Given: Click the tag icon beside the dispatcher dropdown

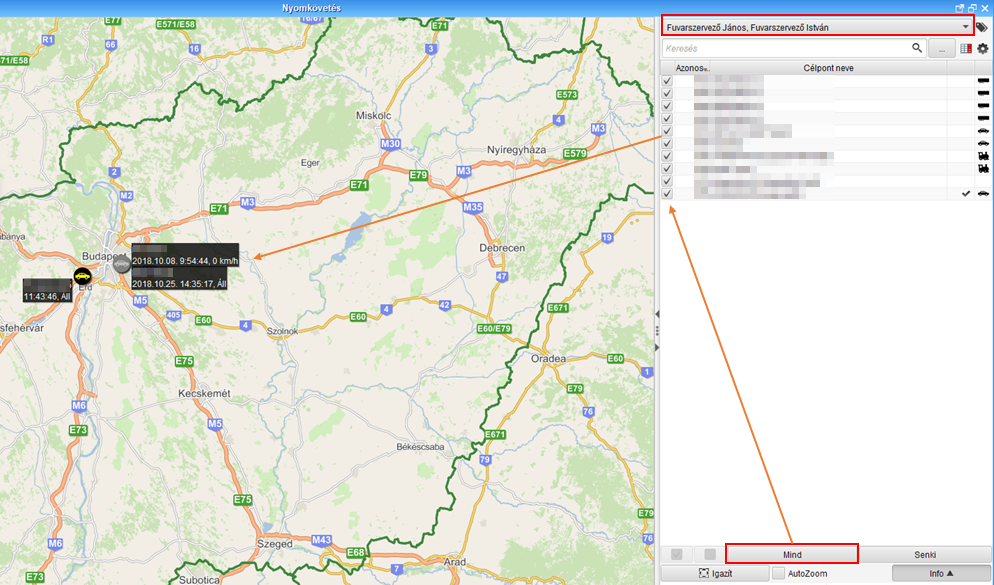Looking at the screenshot, I should tap(982, 27).
